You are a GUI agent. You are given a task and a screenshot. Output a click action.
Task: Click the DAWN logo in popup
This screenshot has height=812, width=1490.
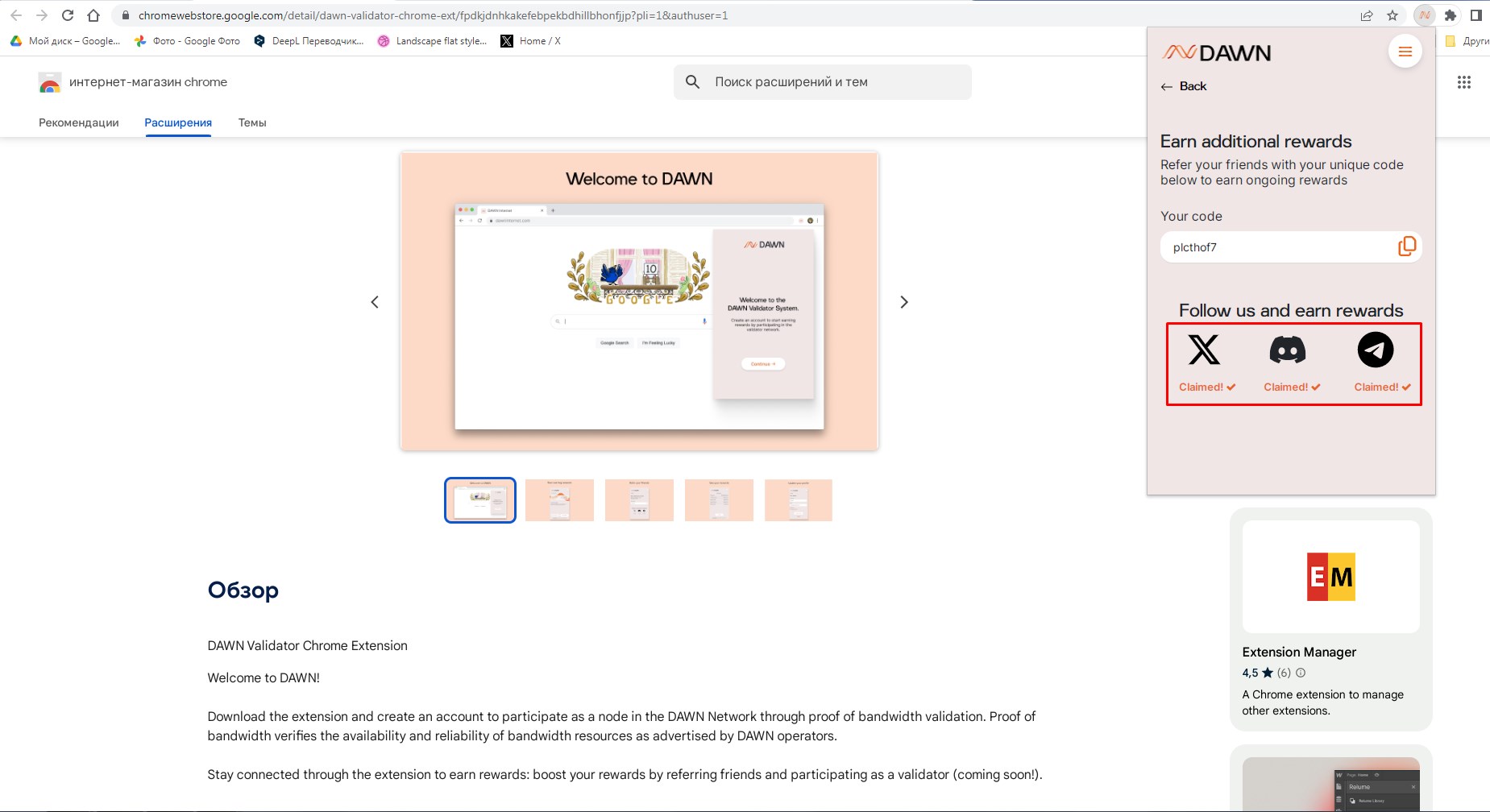coord(1216,53)
